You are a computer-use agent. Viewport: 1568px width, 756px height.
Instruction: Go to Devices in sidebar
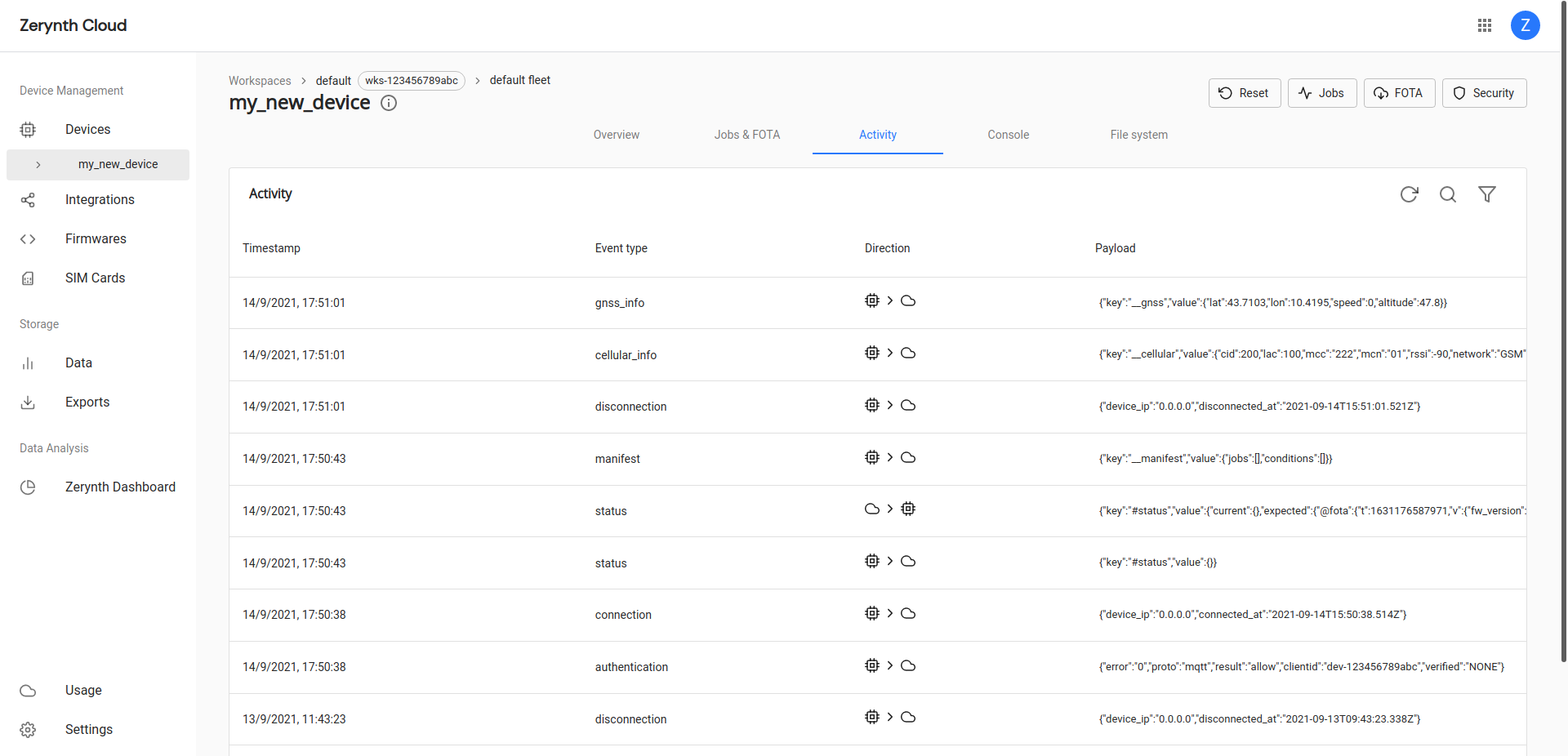(x=87, y=129)
